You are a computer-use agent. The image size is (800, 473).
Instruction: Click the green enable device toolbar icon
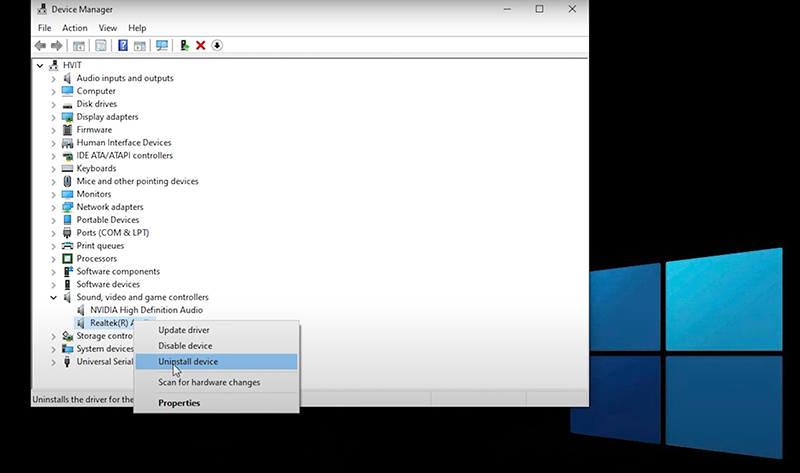tap(185, 46)
